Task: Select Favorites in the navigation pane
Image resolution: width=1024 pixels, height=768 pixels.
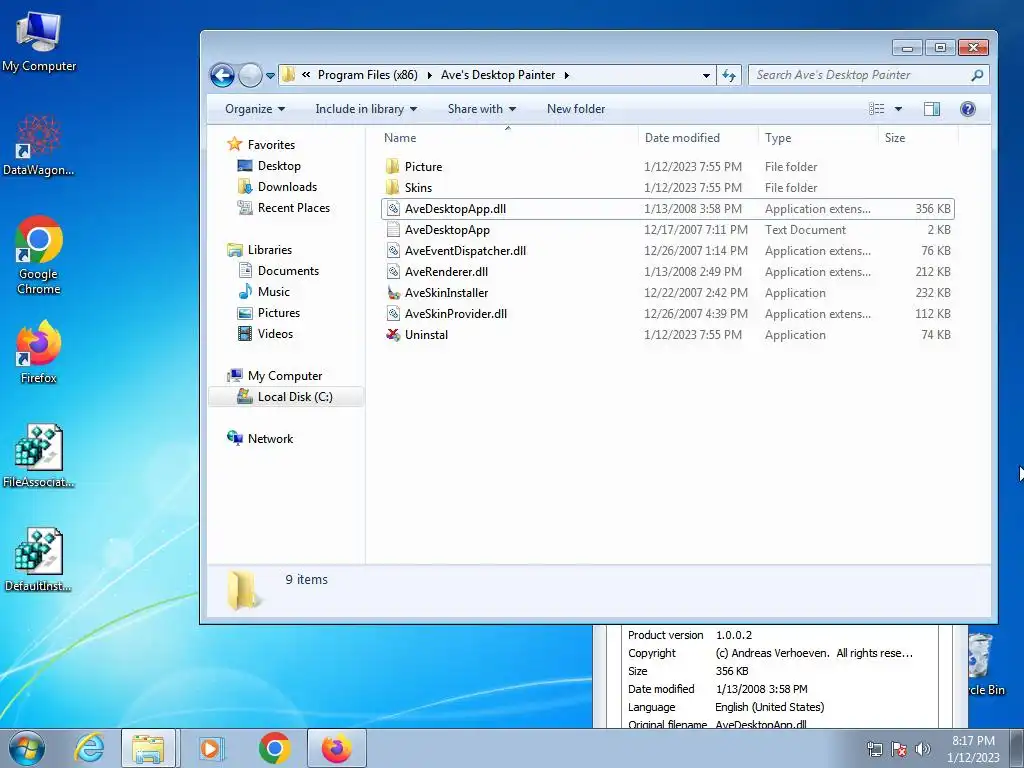Action: [x=271, y=144]
